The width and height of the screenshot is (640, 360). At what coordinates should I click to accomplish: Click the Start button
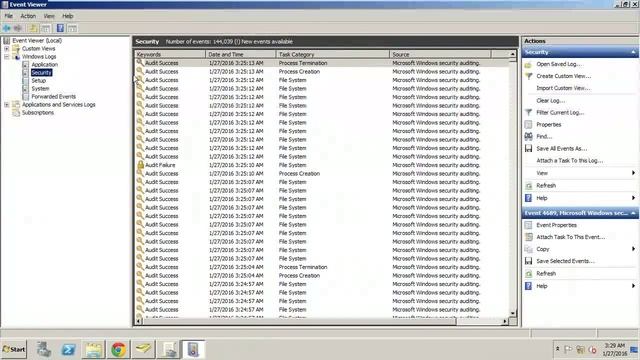point(14,349)
